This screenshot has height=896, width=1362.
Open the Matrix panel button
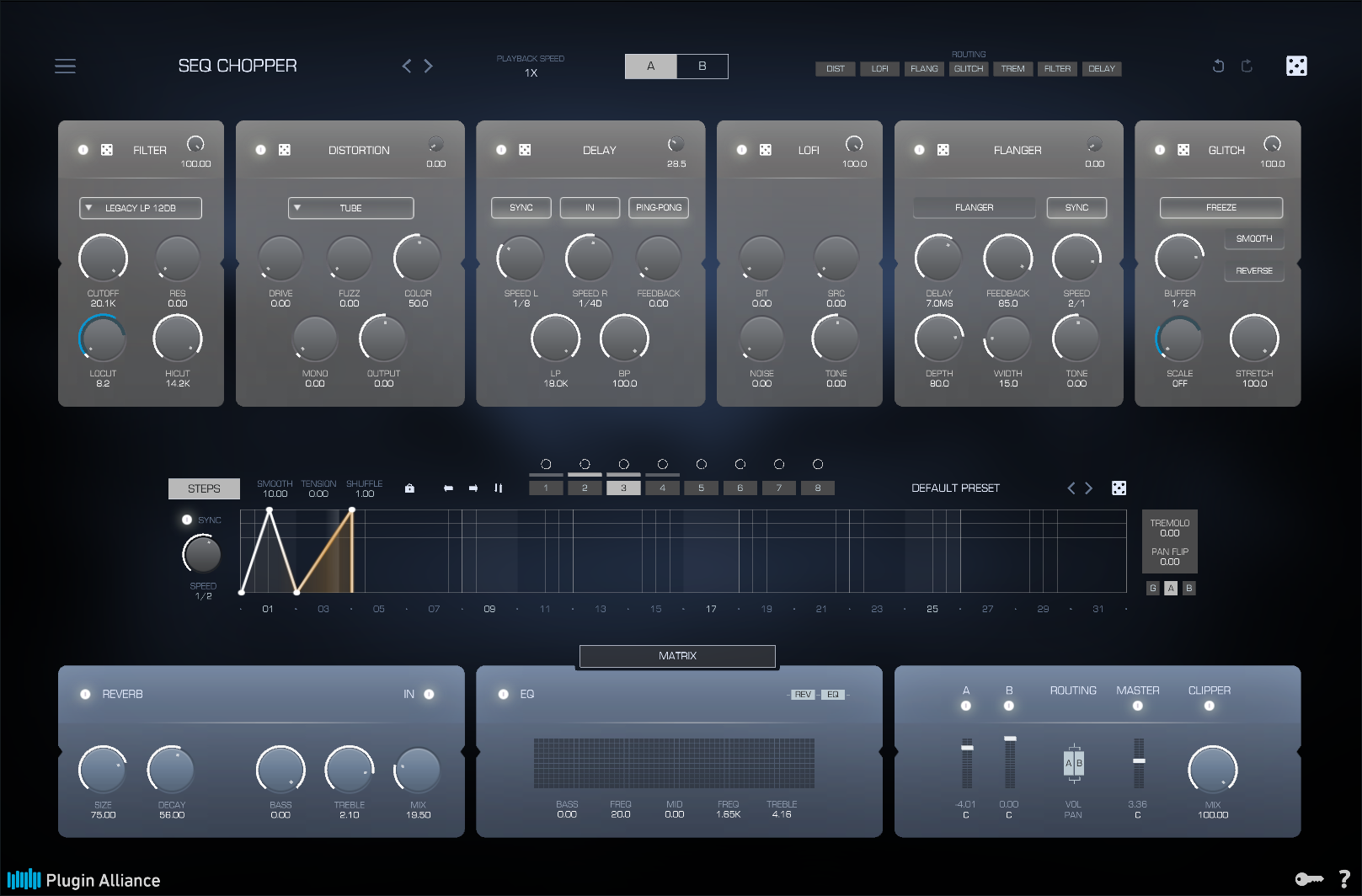[x=677, y=656]
